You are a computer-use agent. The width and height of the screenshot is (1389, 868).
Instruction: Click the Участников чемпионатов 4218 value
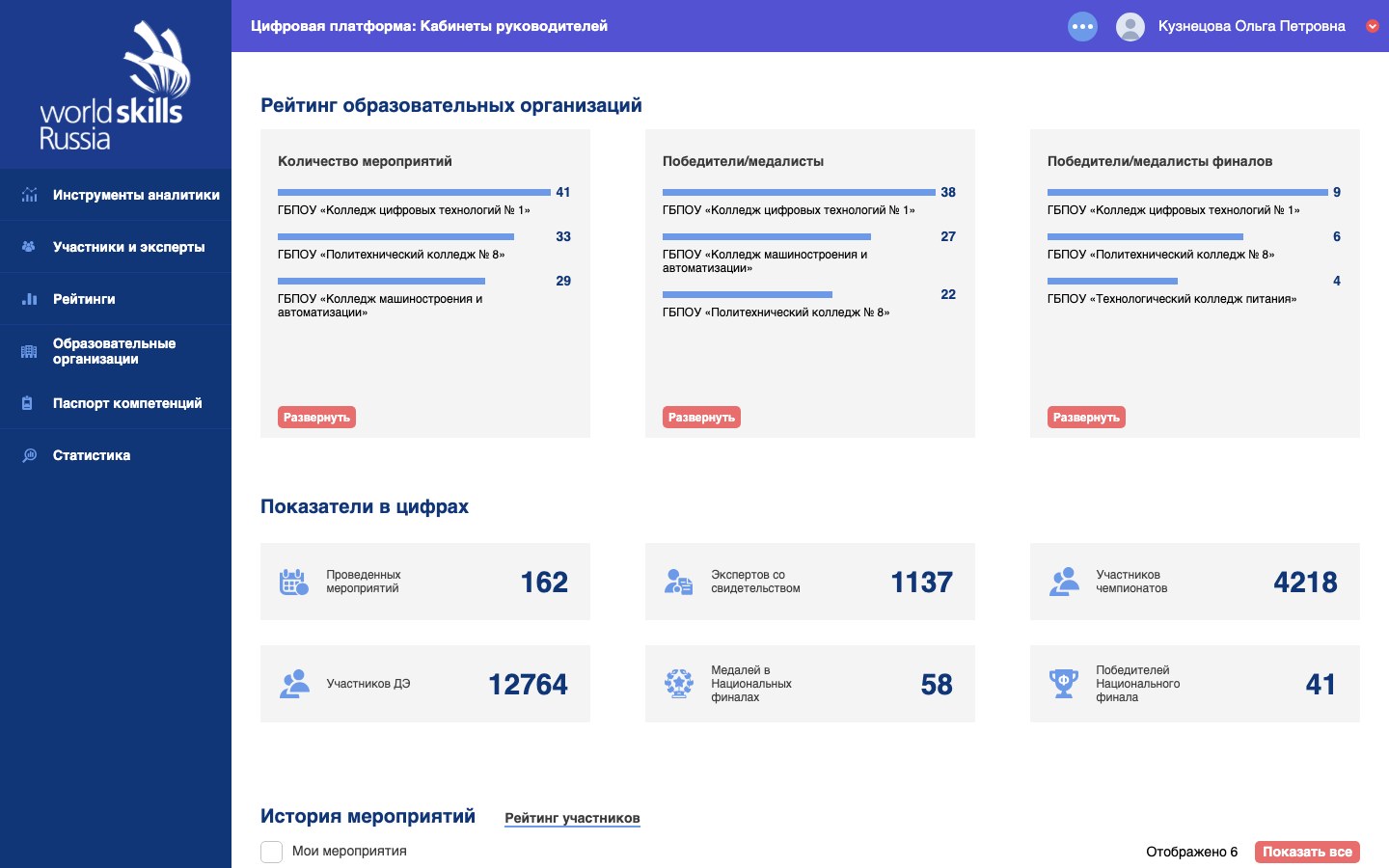(x=1305, y=582)
